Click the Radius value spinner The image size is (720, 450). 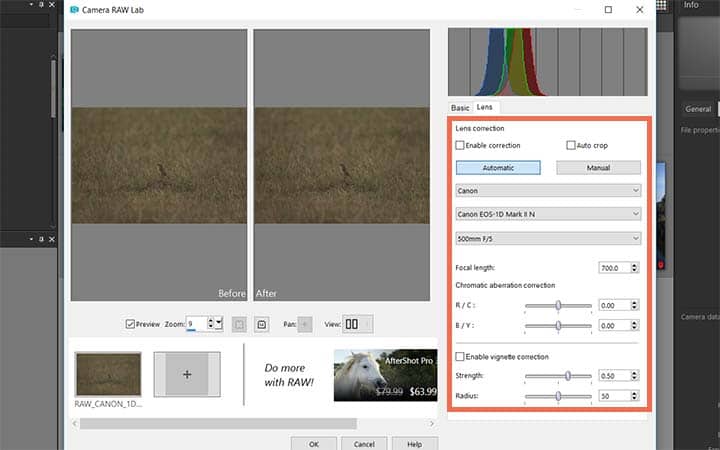pyautogui.click(x=635, y=396)
